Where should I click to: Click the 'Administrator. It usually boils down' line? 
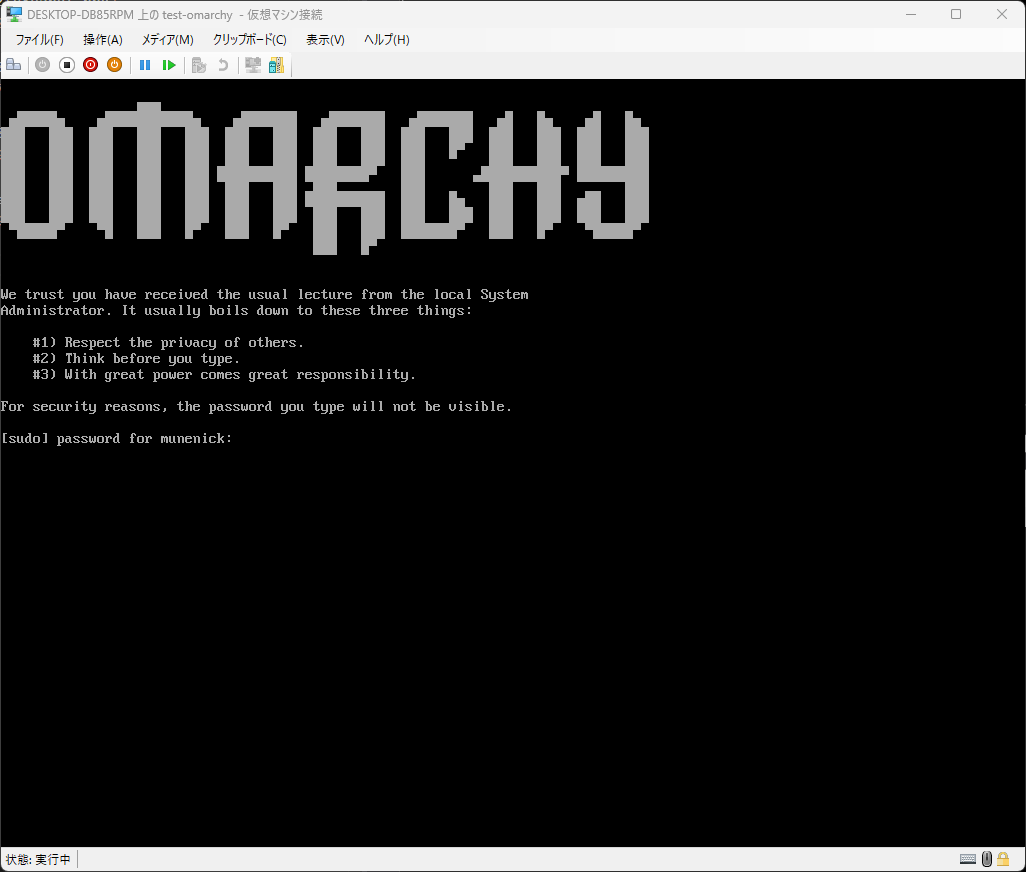pyautogui.click(x=236, y=310)
